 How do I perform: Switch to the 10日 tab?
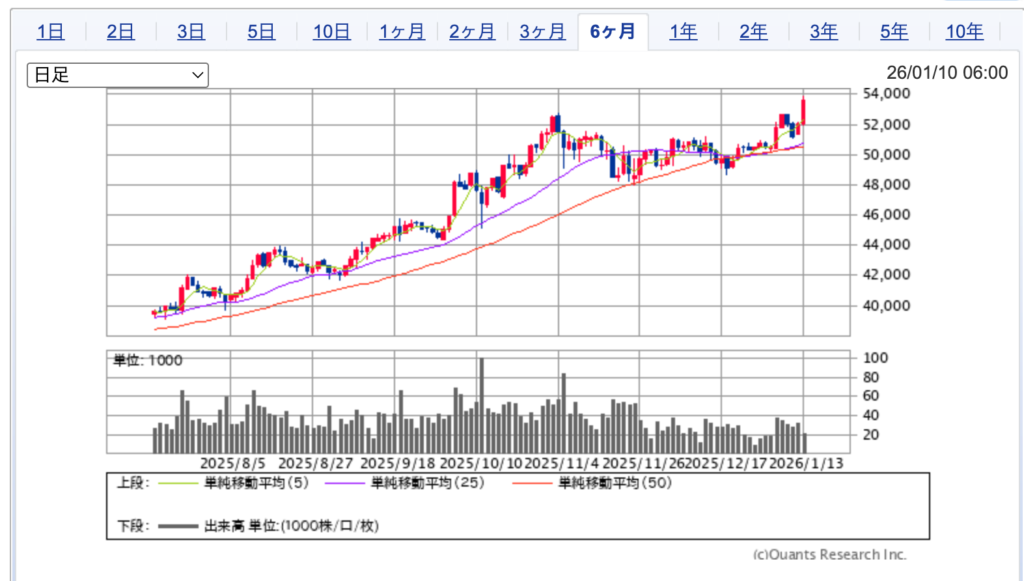tap(331, 31)
